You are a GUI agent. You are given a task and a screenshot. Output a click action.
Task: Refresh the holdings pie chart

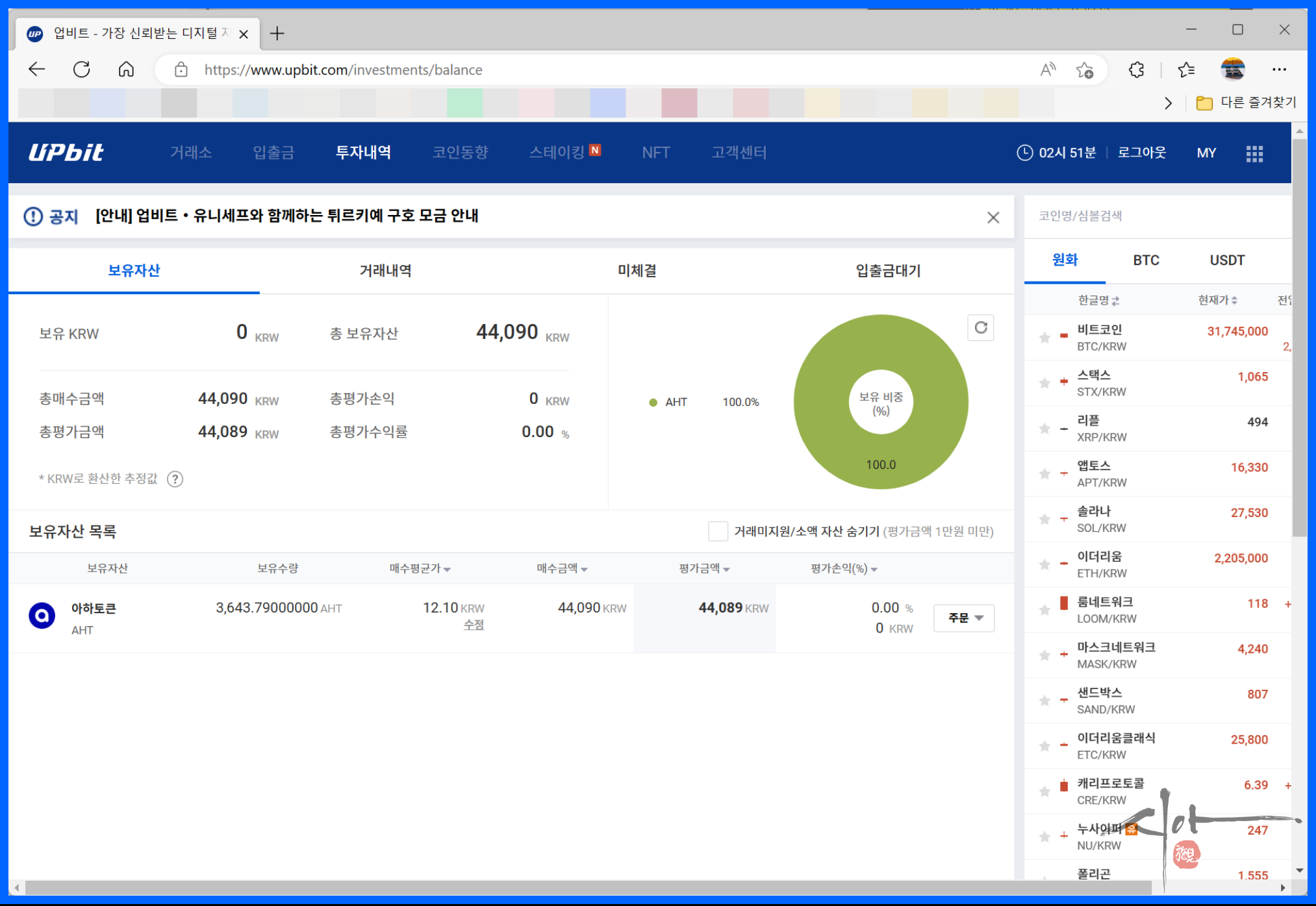980,328
